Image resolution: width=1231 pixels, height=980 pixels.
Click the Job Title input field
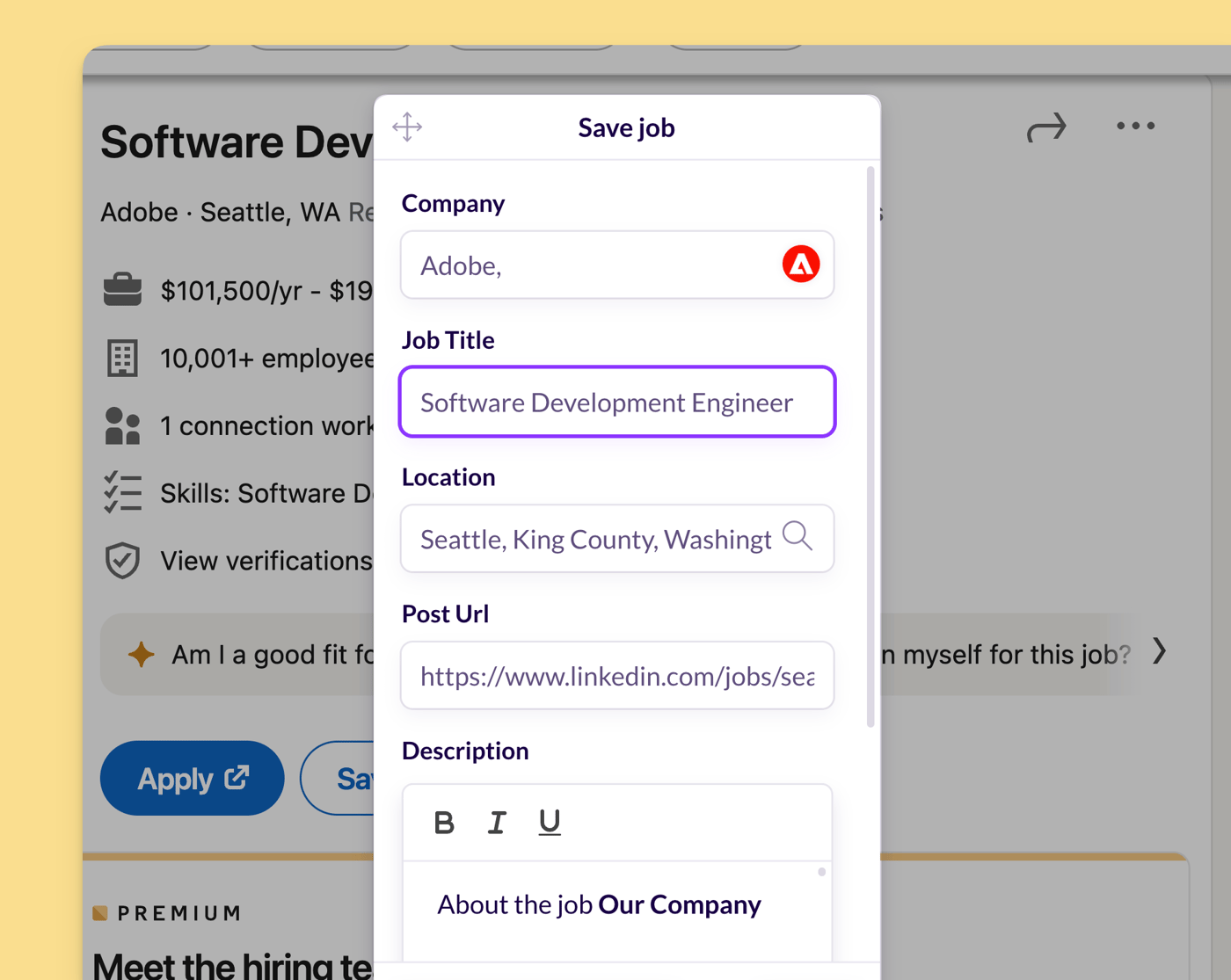[x=617, y=402]
